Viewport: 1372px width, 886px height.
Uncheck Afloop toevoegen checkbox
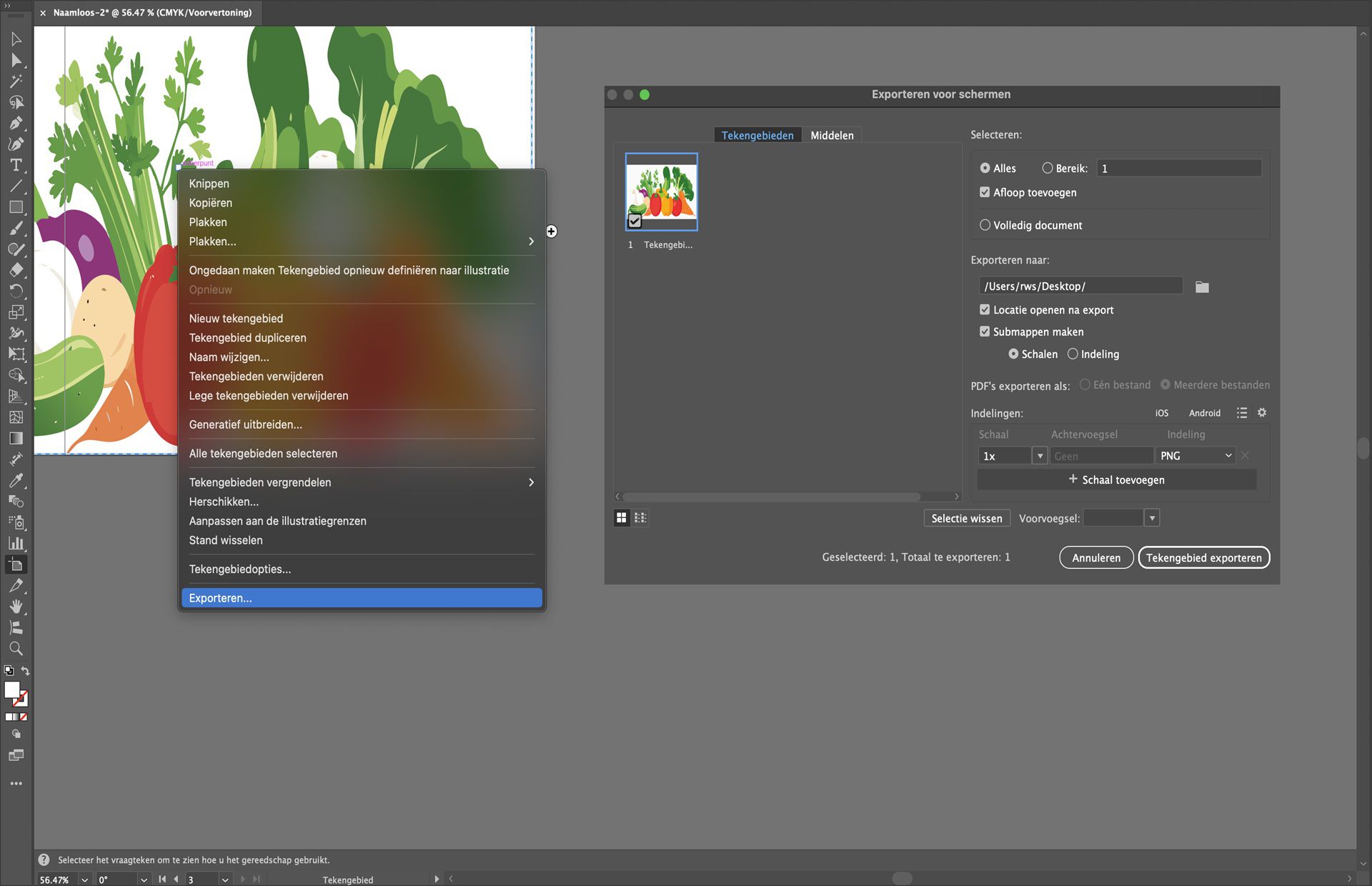point(985,192)
